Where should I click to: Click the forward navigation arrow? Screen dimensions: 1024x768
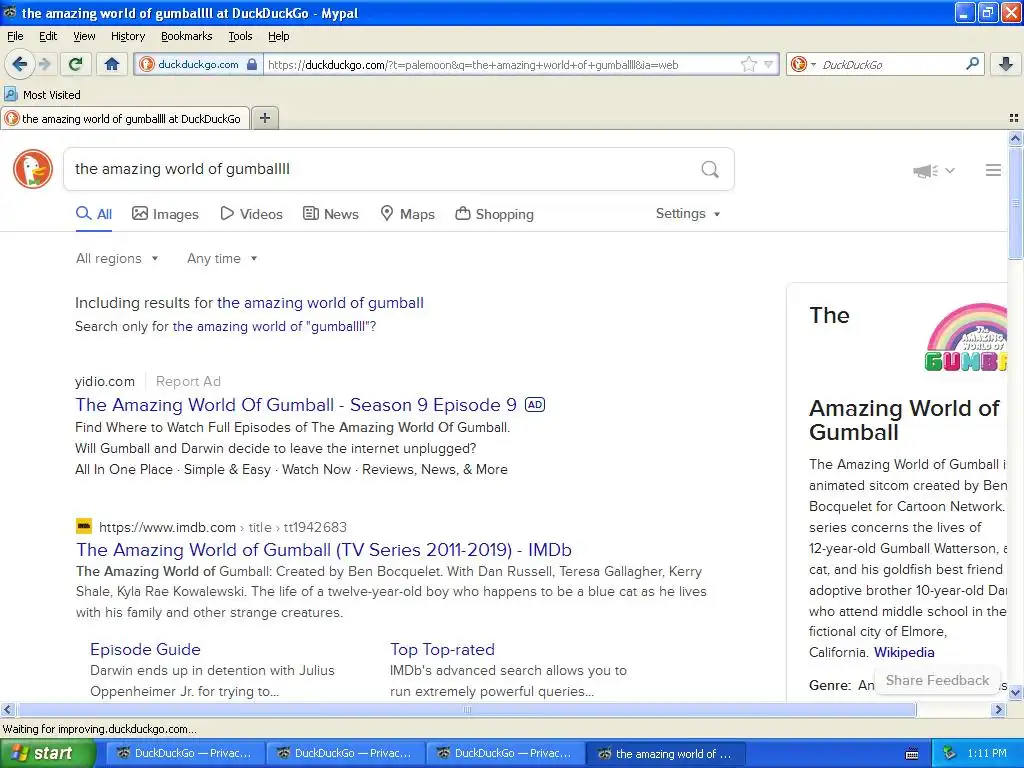[x=44, y=64]
